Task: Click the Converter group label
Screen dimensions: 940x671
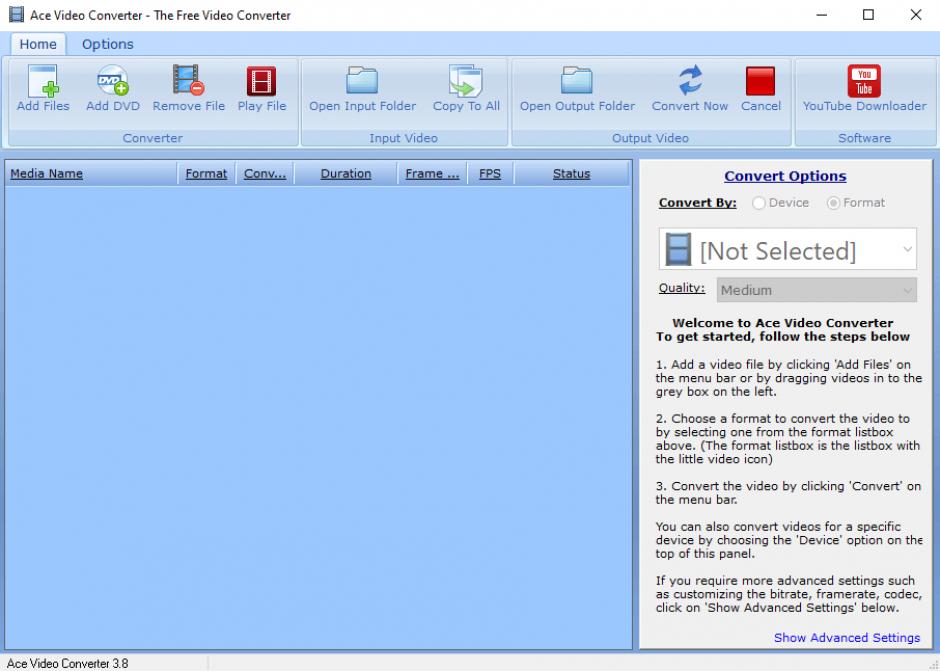Action: (153, 138)
